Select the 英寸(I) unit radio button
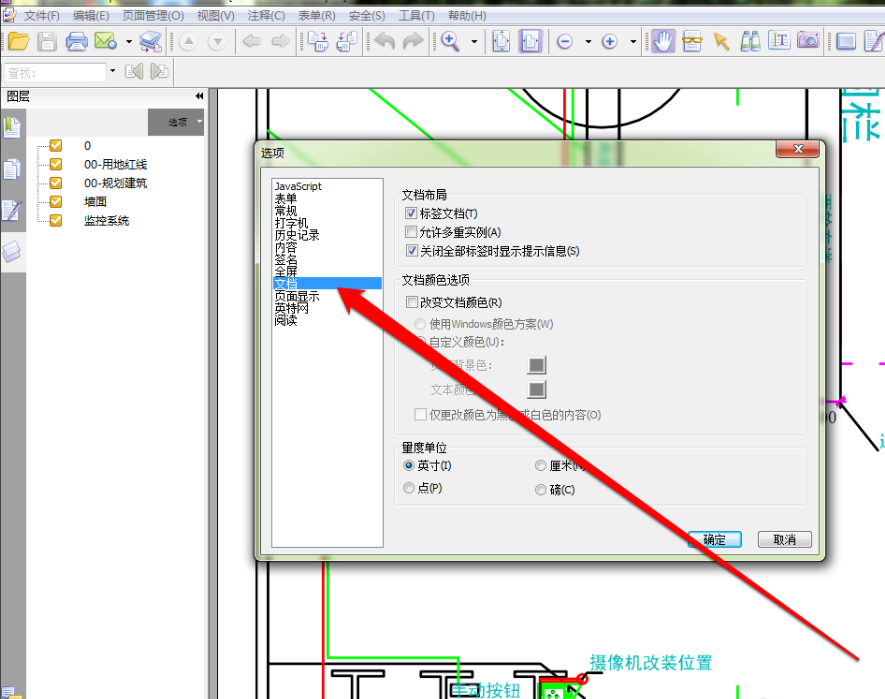 click(409, 466)
